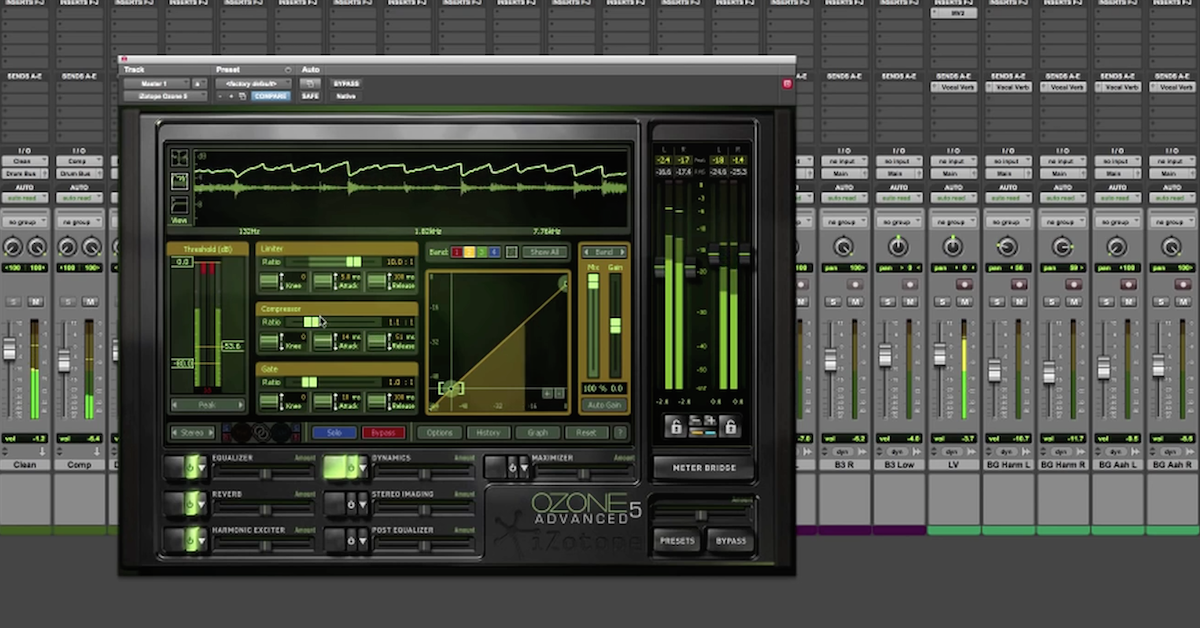This screenshot has width=1200, height=628.
Task: Click the right arrow of the Band selector
Action: 622,253
